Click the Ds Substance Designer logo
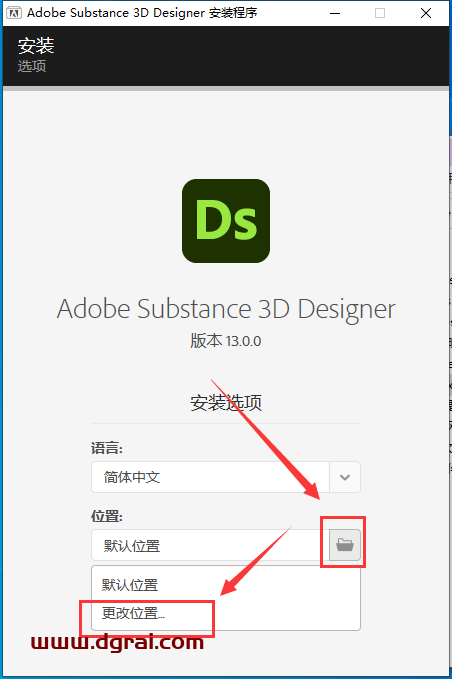 [226, 221]
